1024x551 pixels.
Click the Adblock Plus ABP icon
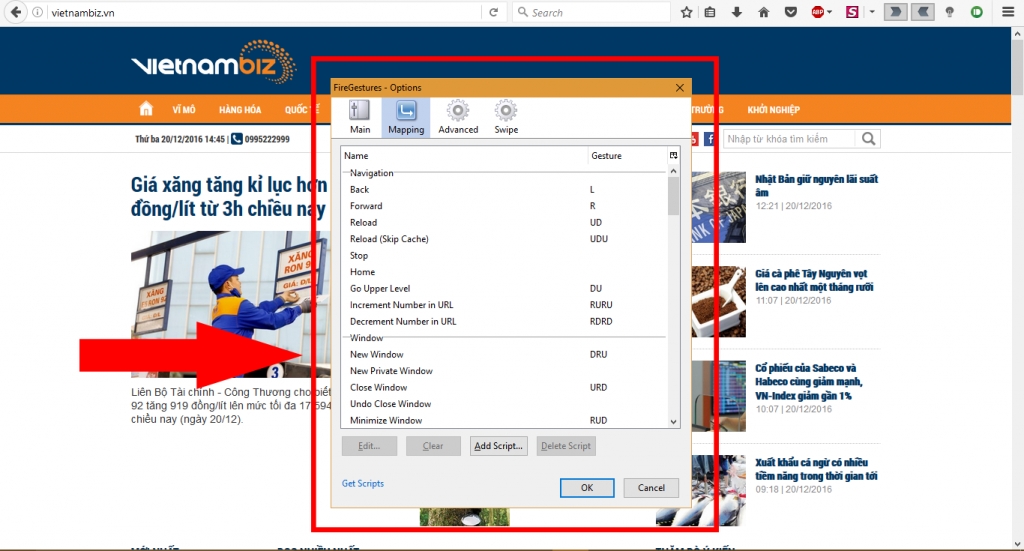coord(818,12)
